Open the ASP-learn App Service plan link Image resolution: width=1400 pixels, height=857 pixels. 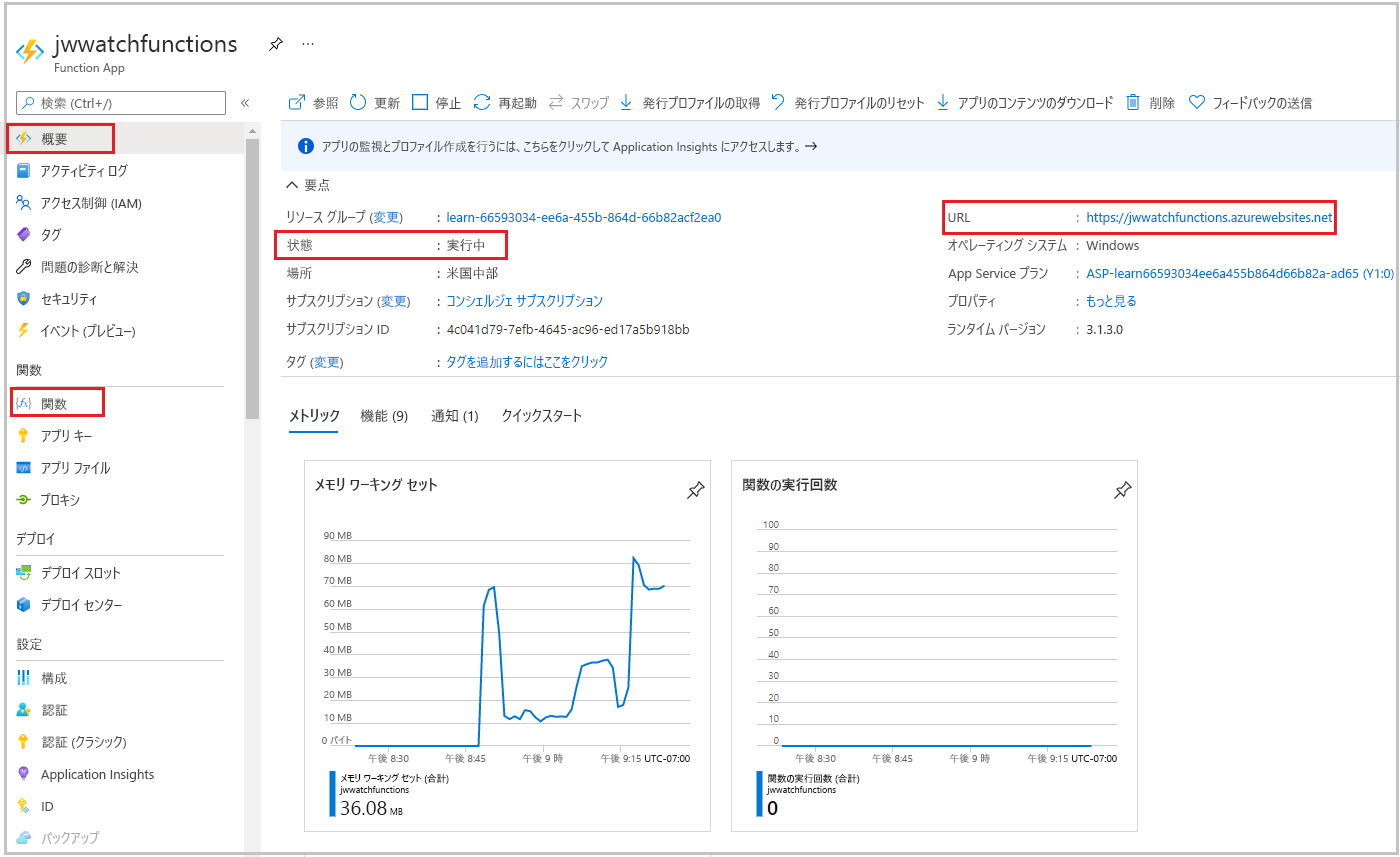coord(1240,273)
